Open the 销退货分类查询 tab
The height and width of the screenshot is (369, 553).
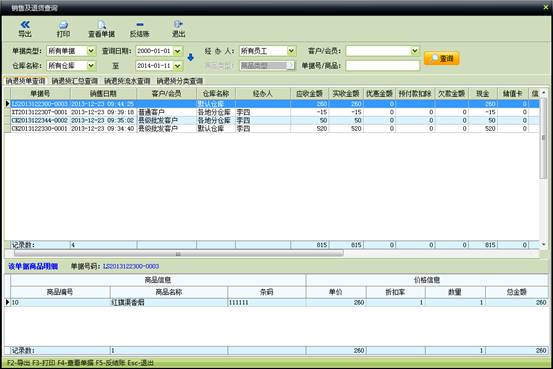click(x=180, y=81)
